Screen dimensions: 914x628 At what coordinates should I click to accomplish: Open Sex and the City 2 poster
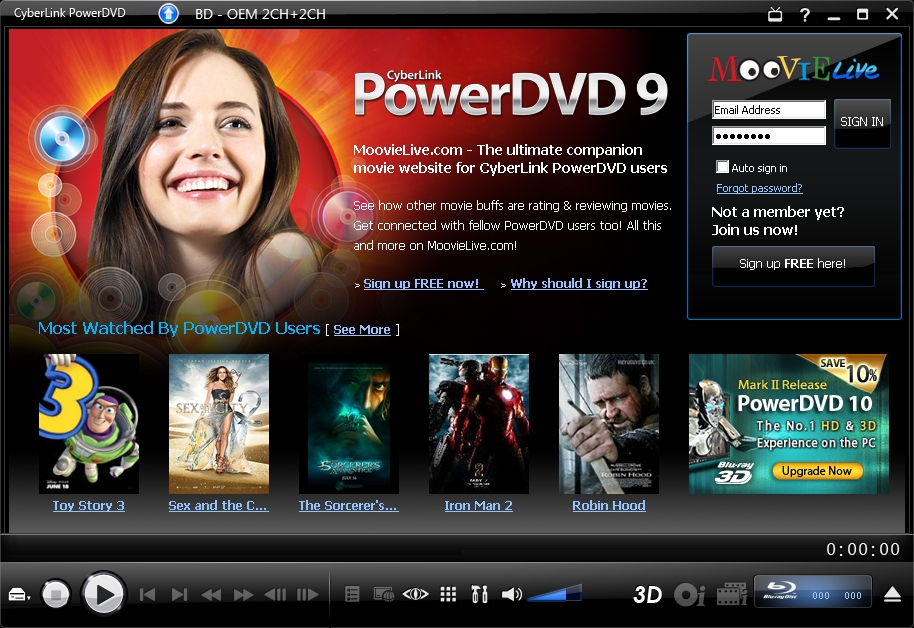pyautogui.click(x=219, y=424)
